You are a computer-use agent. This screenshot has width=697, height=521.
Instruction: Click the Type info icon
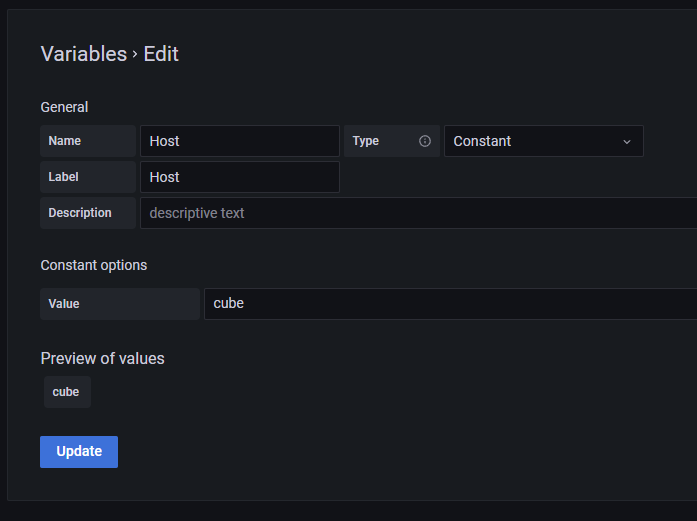tap(425, 141)
